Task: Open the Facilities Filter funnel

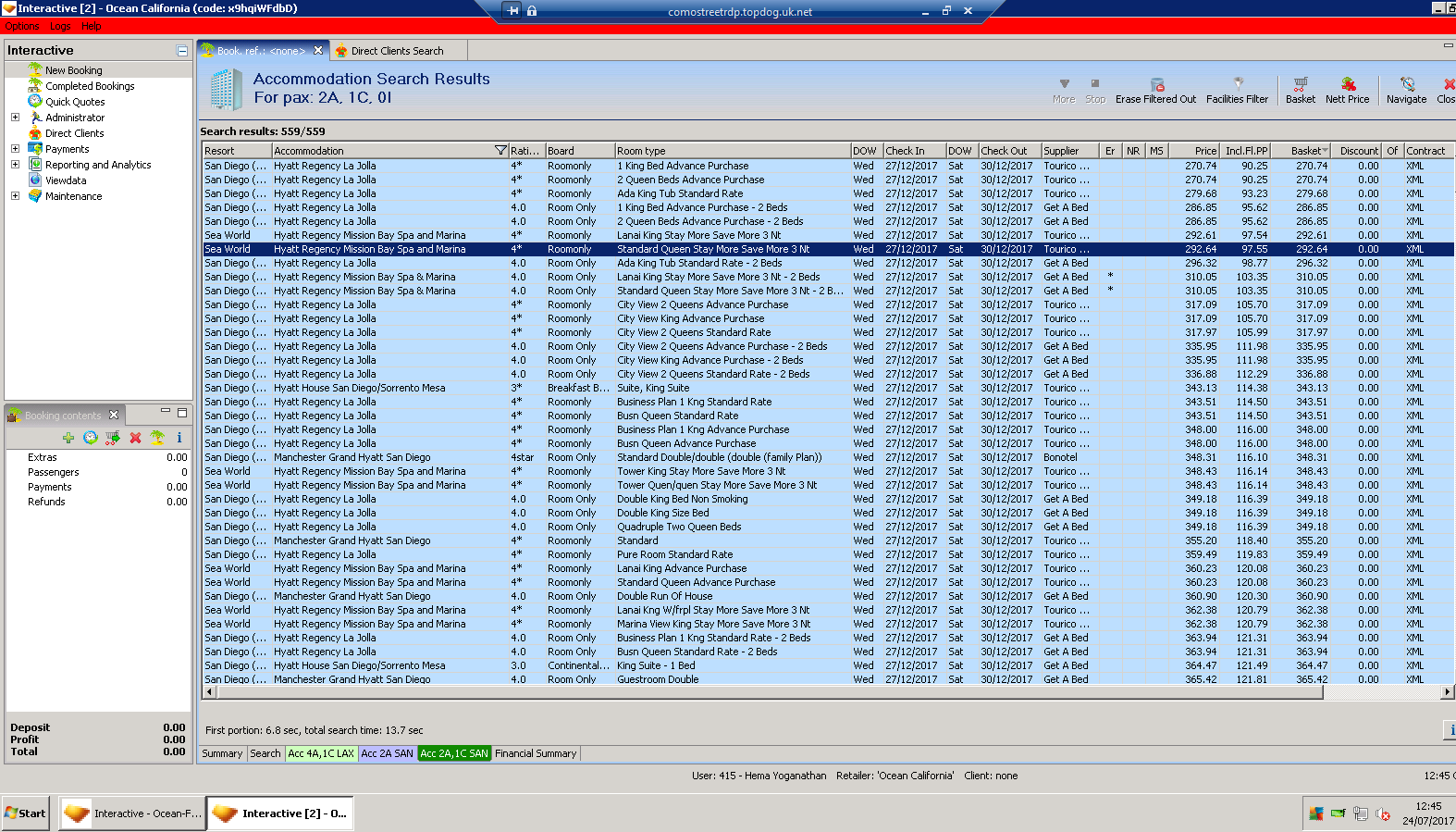Action: coord(1238,83)
